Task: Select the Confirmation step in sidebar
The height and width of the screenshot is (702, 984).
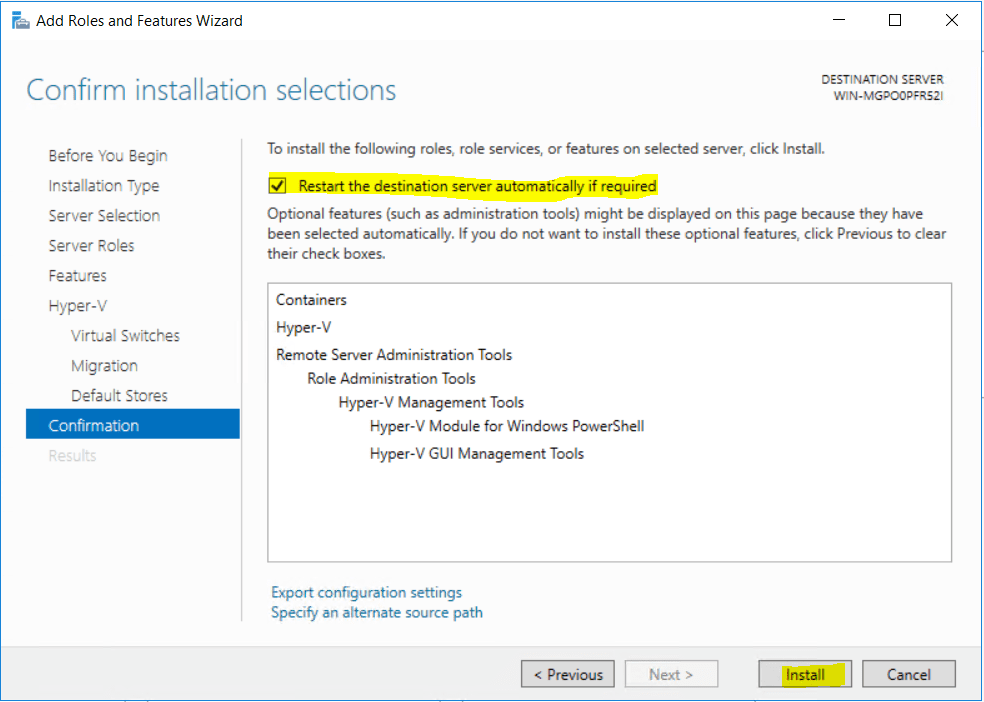Action: (x=94, y=424)
